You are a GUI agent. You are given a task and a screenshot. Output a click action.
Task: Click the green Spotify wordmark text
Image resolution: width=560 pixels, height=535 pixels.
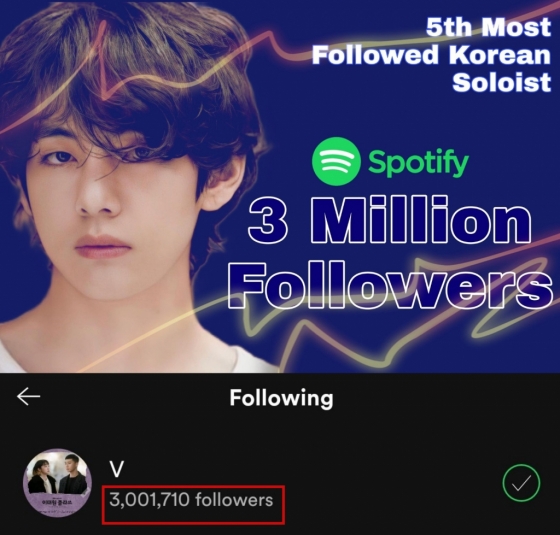pyautogui.click(x=418, y=164)
